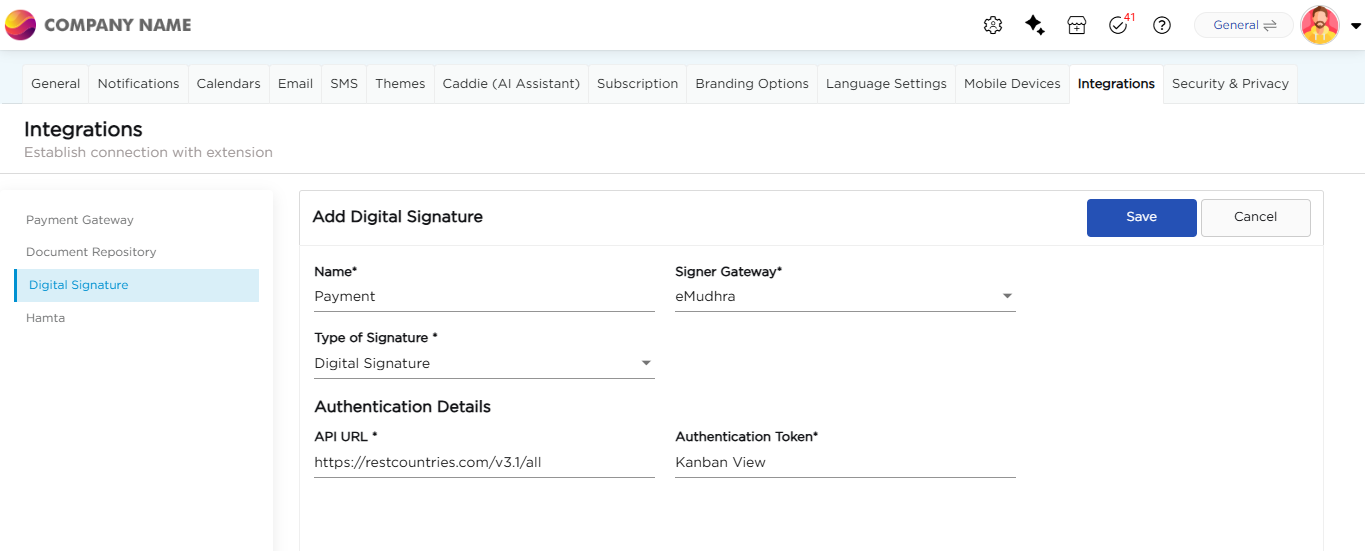Image resolution: width=1365 pixels, height=551 pixels.
Task: Click the Save button
Action: click(x=1141, y=217)
